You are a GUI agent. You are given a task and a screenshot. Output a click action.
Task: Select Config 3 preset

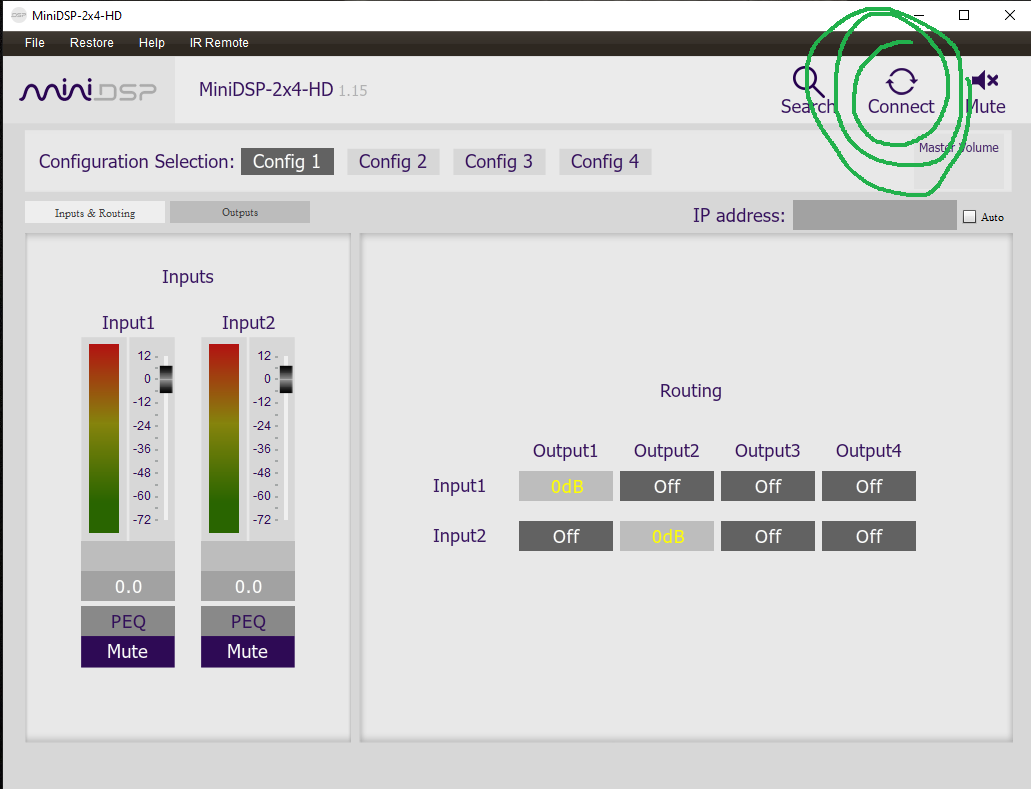(499, 162)
